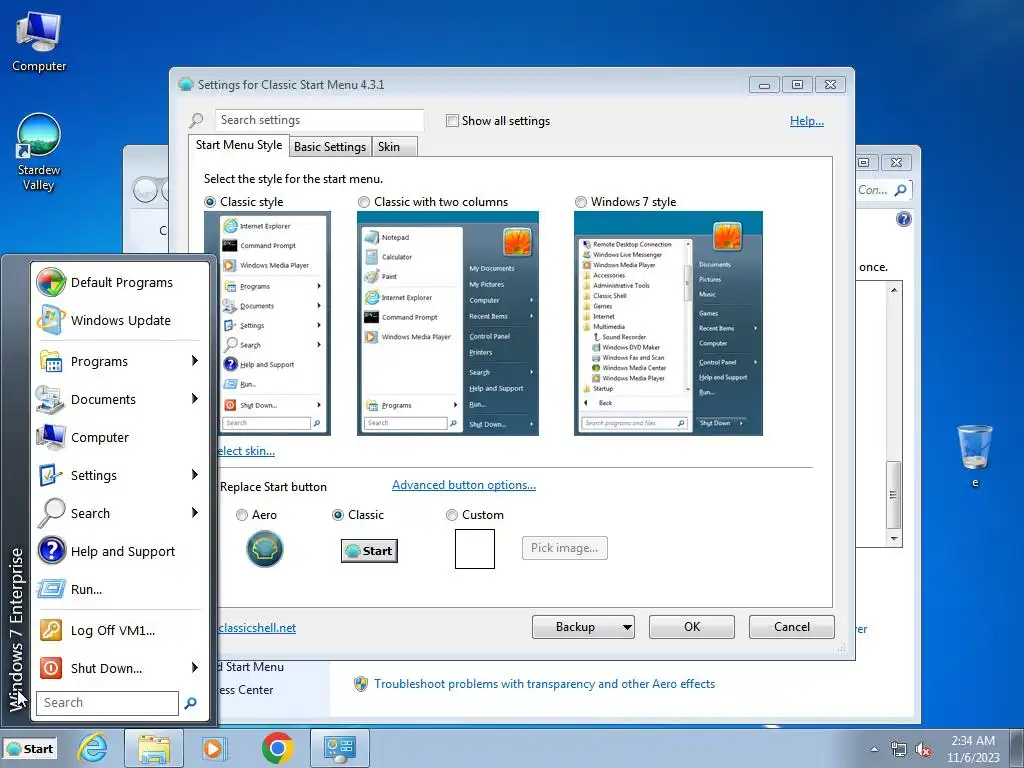Open Computer from the start menu
1024x768 pixels.
coord(51,437)
